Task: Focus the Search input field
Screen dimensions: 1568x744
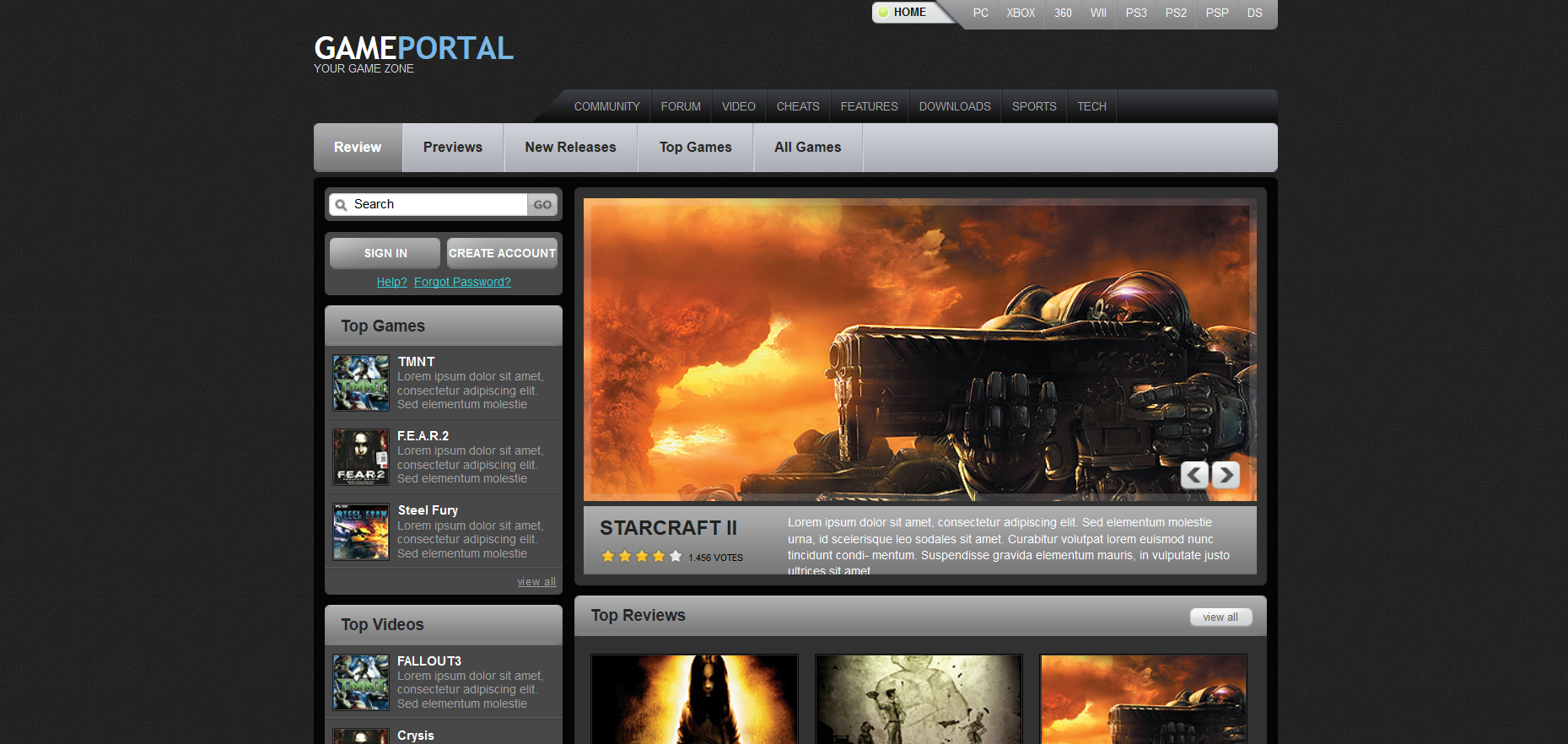Action: 437,205
